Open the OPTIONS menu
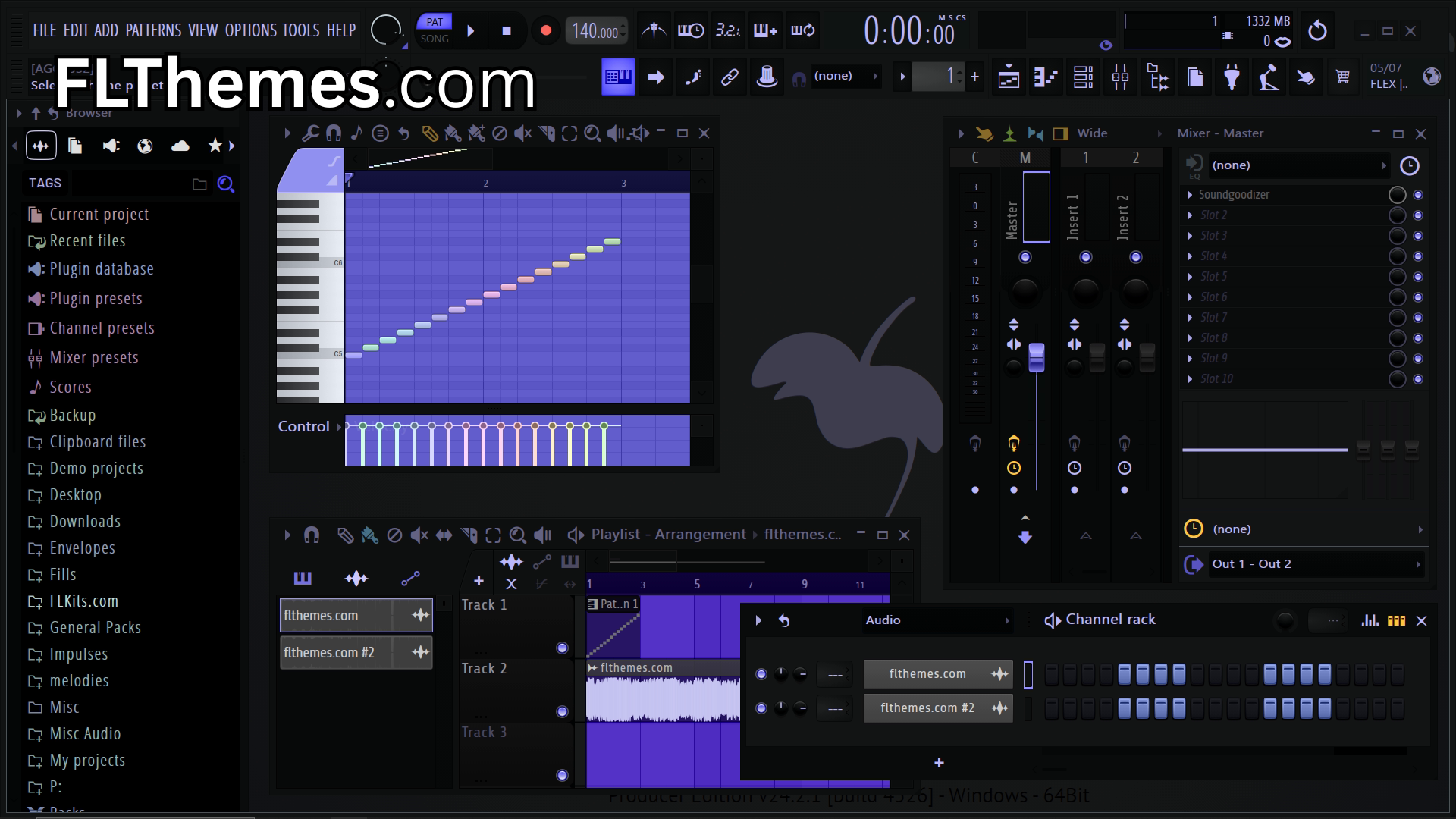 (x=250, y=30)
